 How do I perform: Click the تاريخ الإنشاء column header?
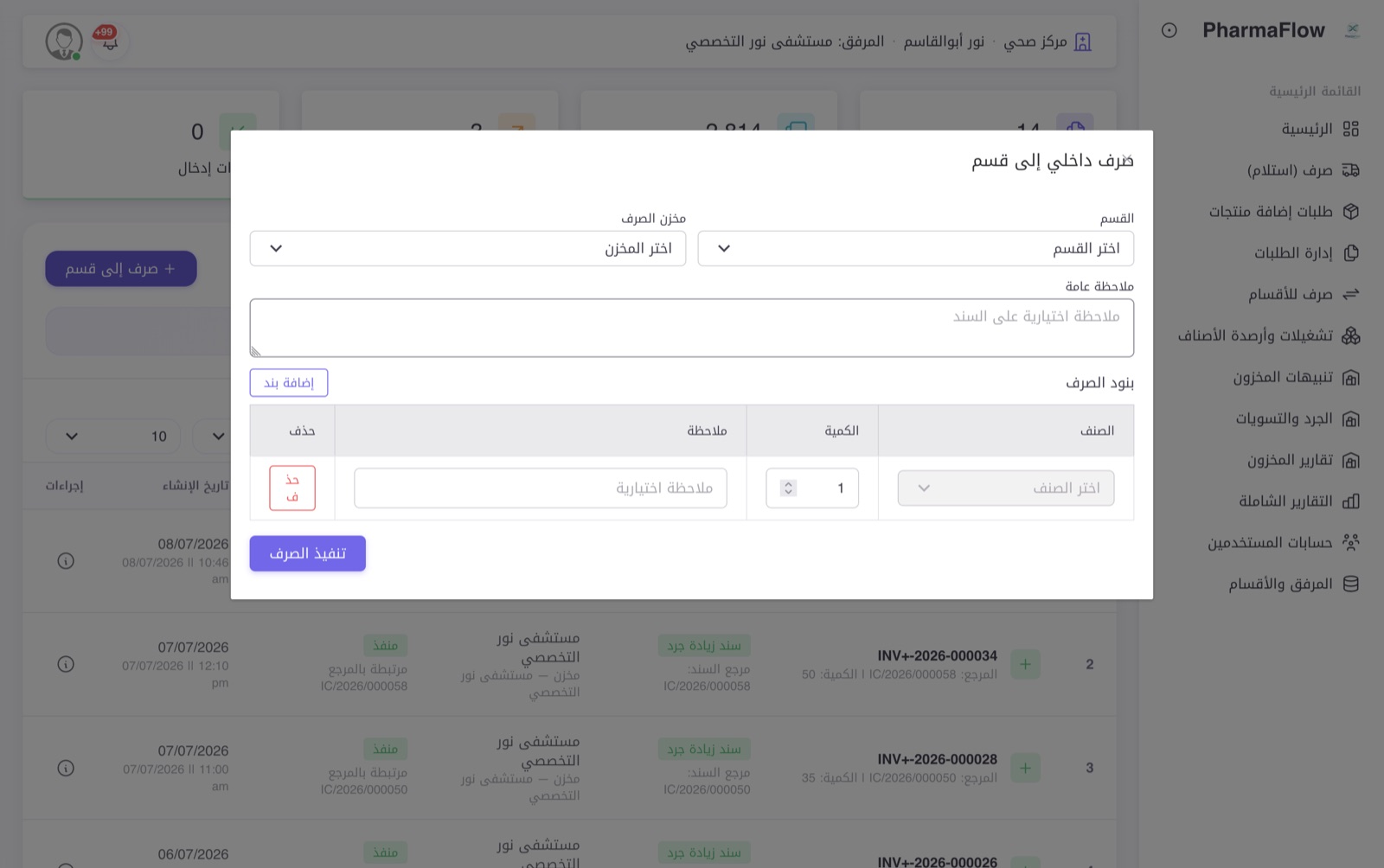pos(195,486)
